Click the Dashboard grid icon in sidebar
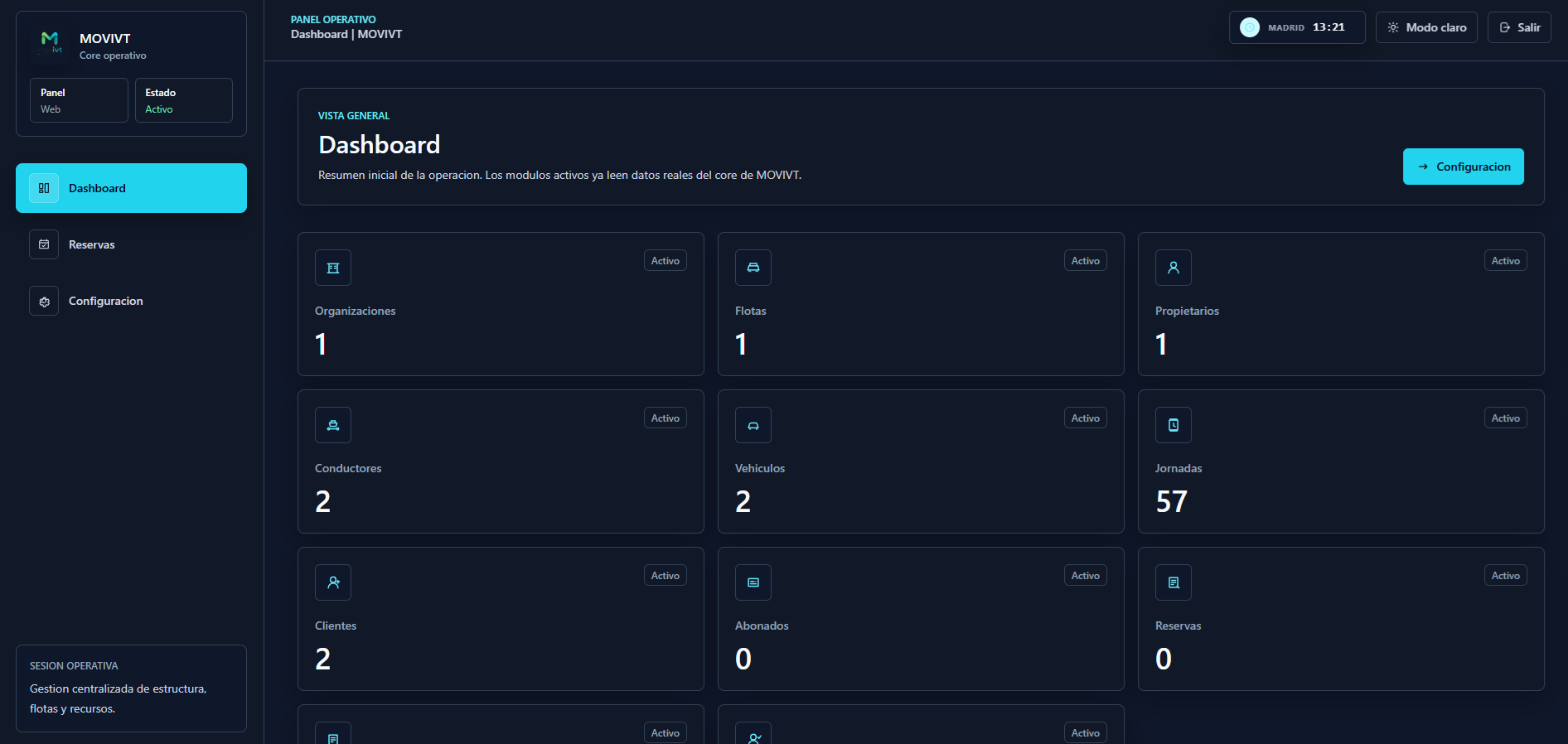 coord(44,188)
